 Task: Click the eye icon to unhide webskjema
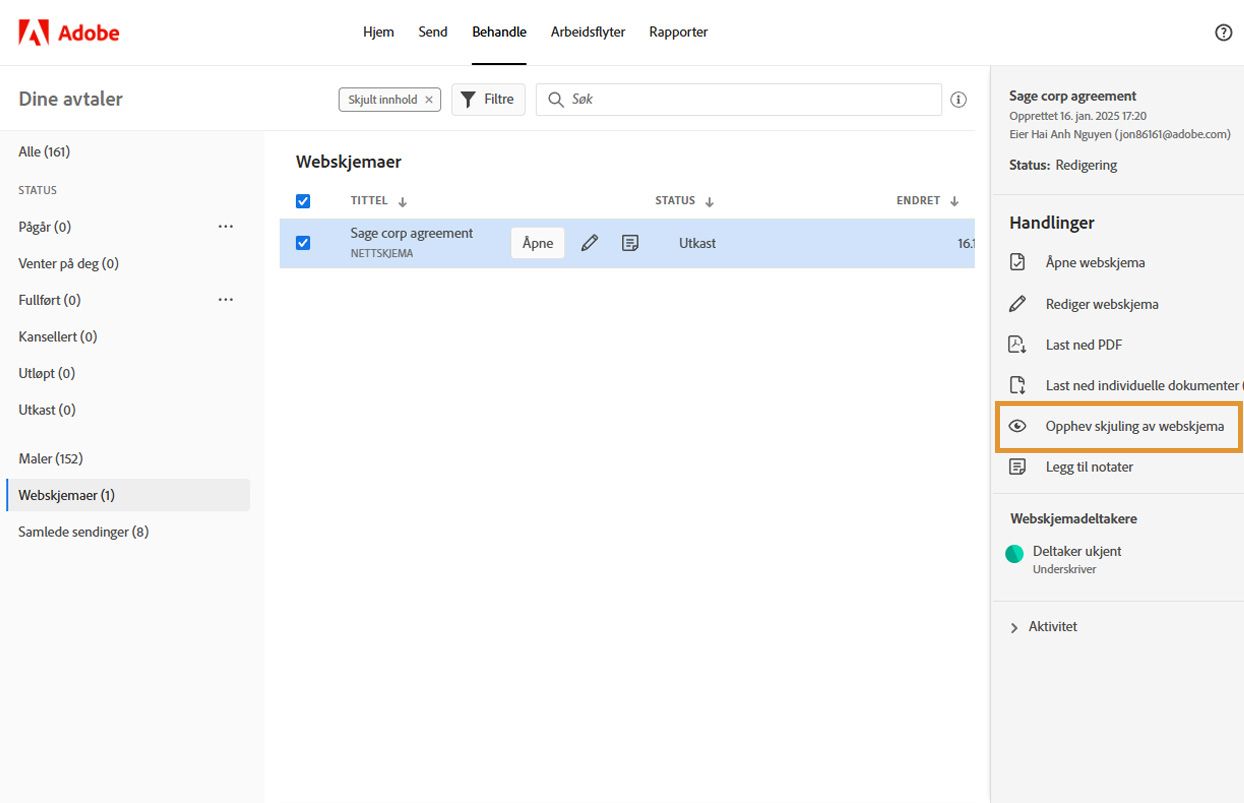point(1017,426)
